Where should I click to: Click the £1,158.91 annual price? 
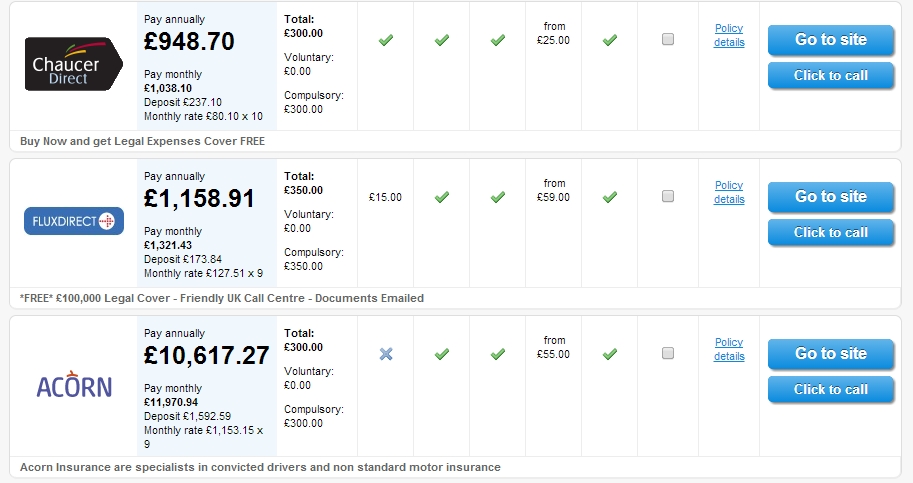pyautogui.click(x=199, y=198)
